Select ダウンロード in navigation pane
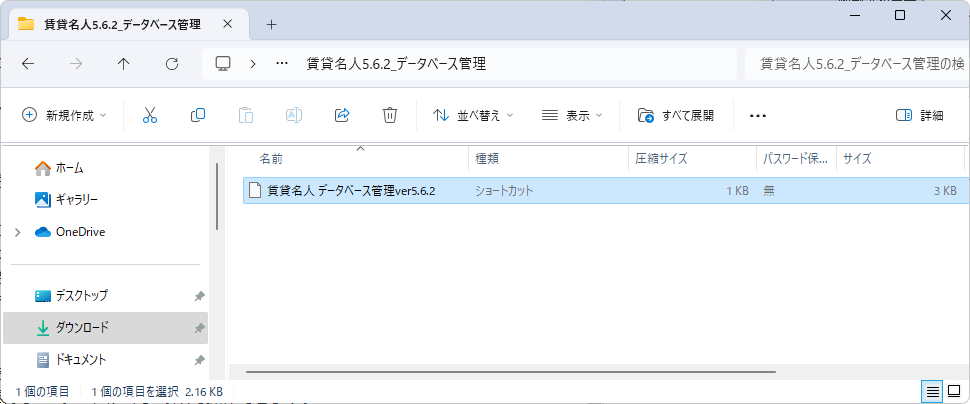 tap(82, 327)
